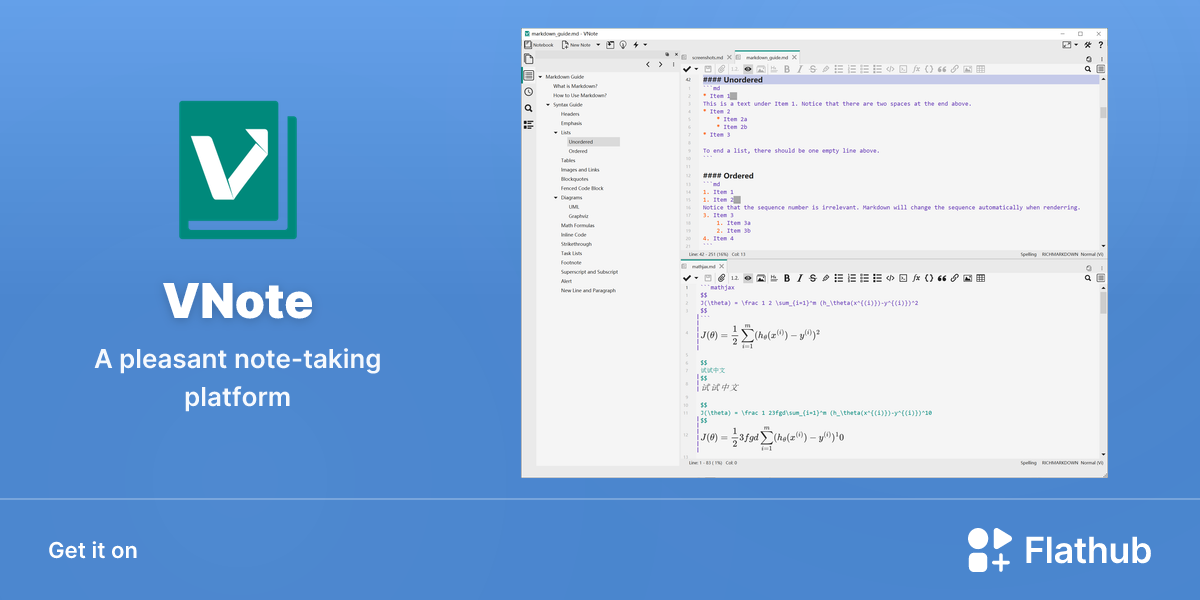
Task: Select the Ordered outline entry
Action: (578, 151)
